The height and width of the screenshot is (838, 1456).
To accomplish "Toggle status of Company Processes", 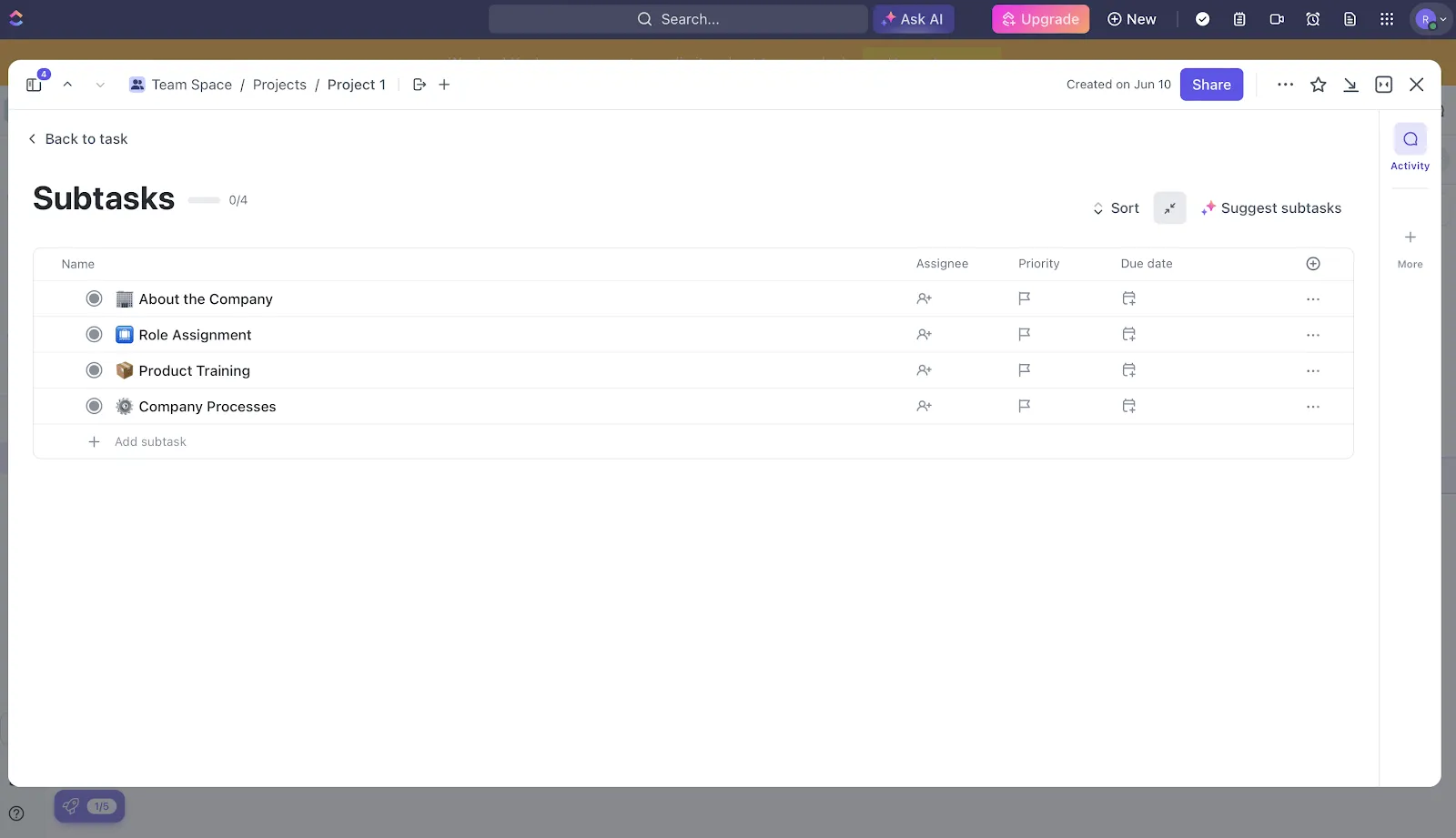I will tap(94, 407).
